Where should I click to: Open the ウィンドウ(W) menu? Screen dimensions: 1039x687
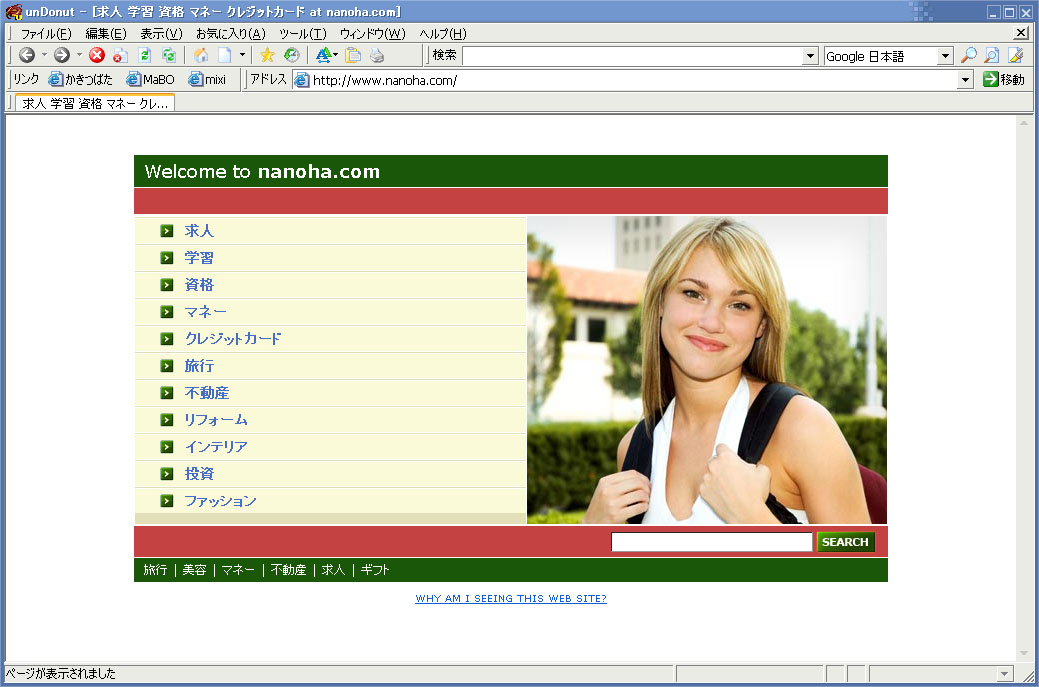372,34
